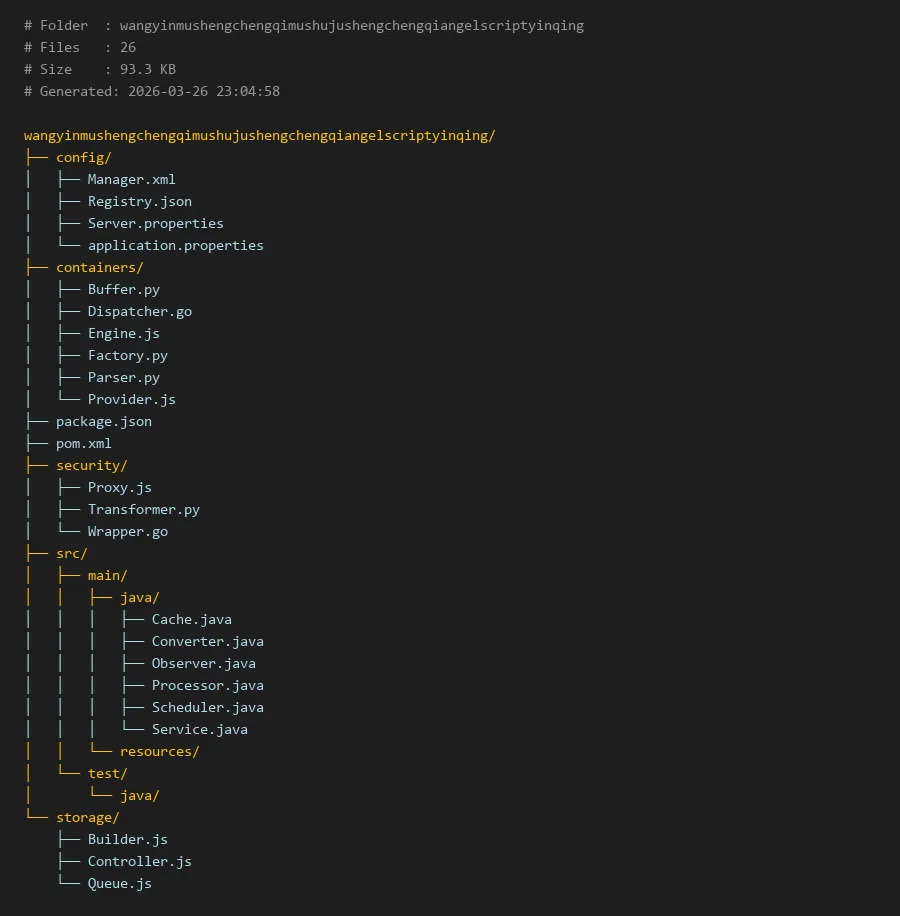Collapse the security/ folder
The width and height of the screenshot is (900, 916).
(91, 465)
